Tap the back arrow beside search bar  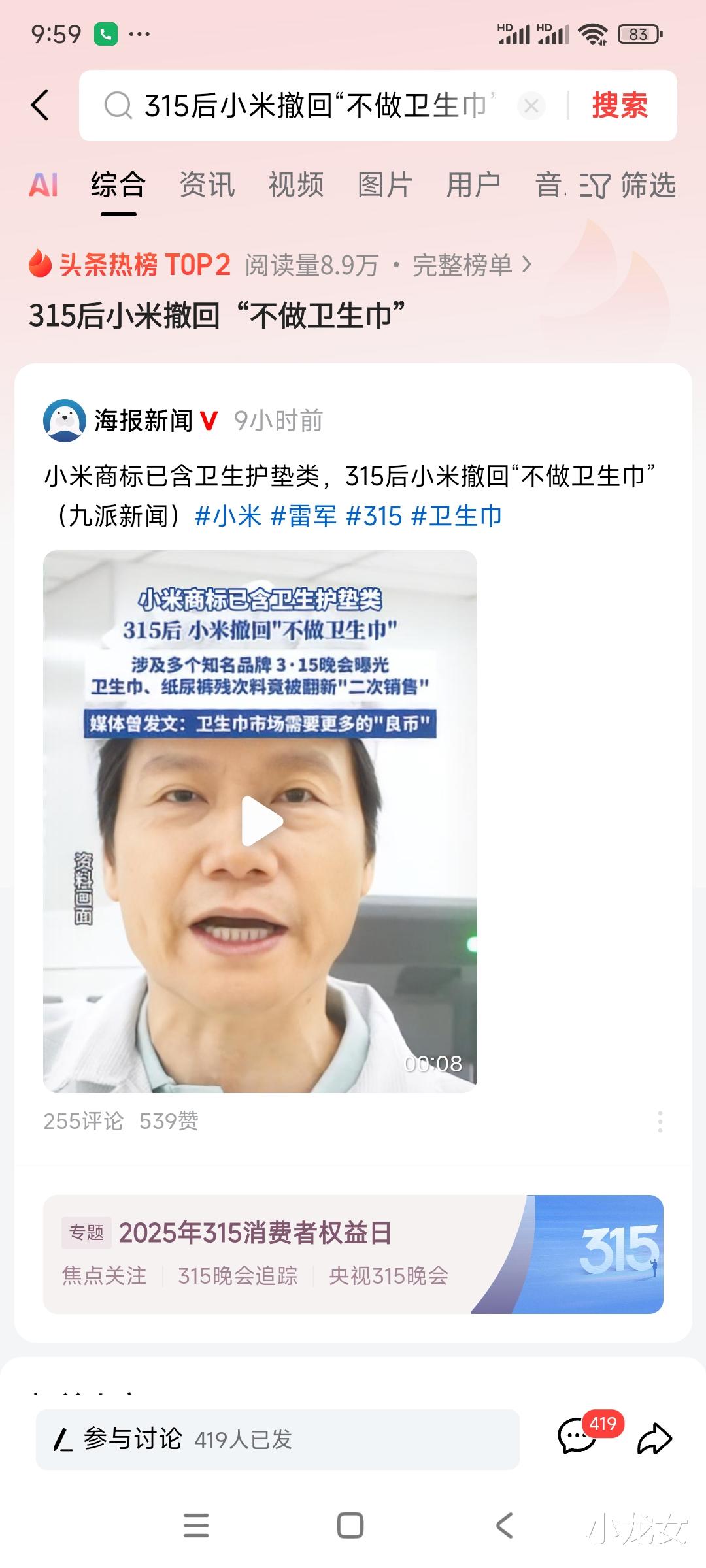click(40, 105)
